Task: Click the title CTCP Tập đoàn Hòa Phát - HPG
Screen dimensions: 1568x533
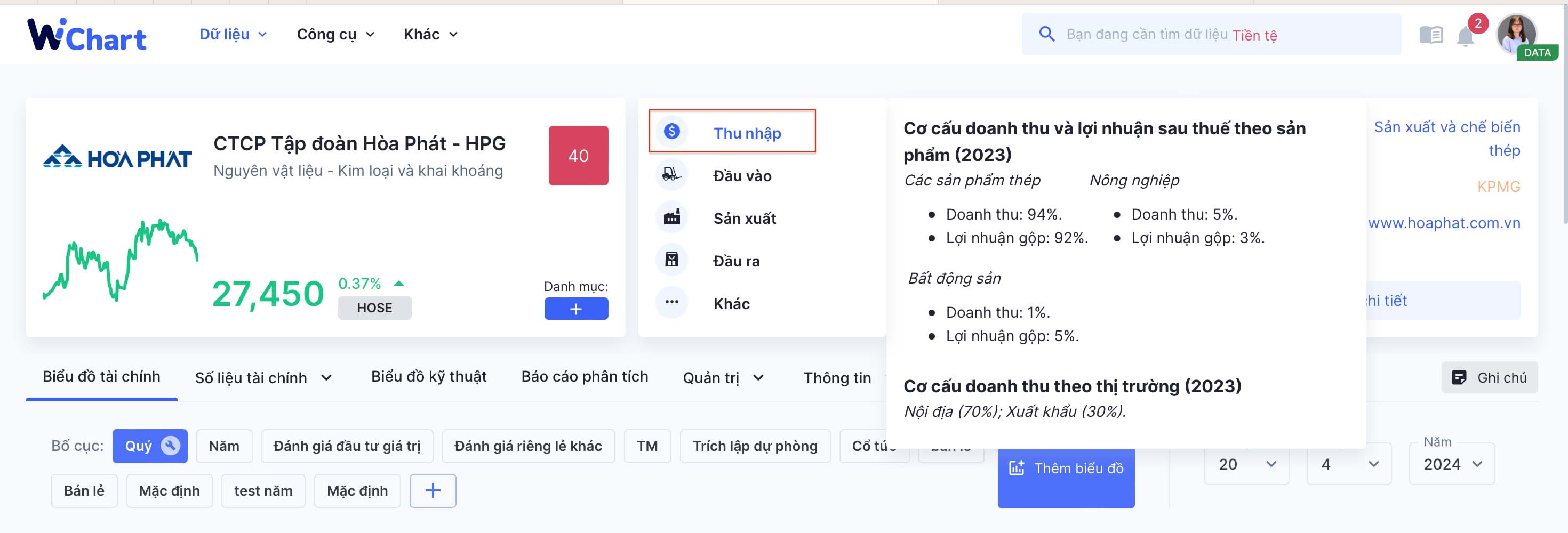Action: click(x=360, y=143)
